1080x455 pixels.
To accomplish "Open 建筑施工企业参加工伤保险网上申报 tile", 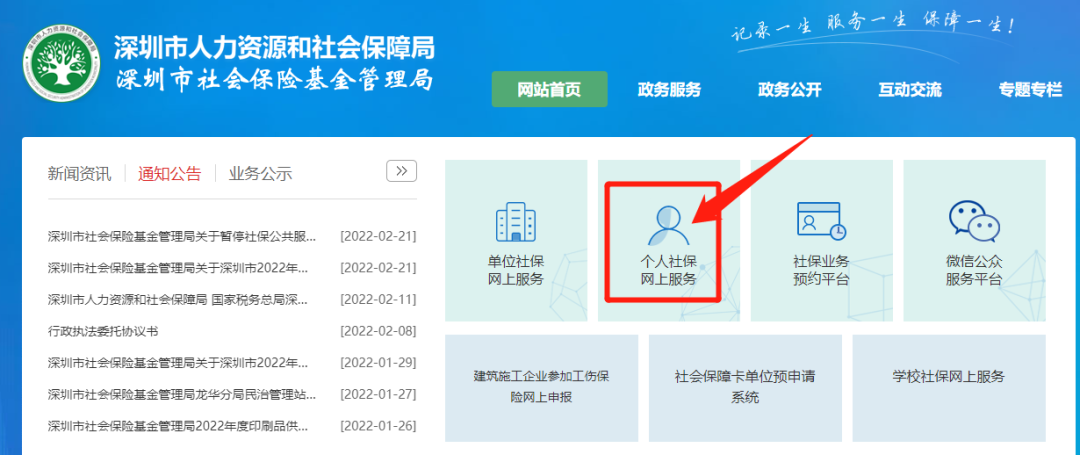I will [541, 388].
